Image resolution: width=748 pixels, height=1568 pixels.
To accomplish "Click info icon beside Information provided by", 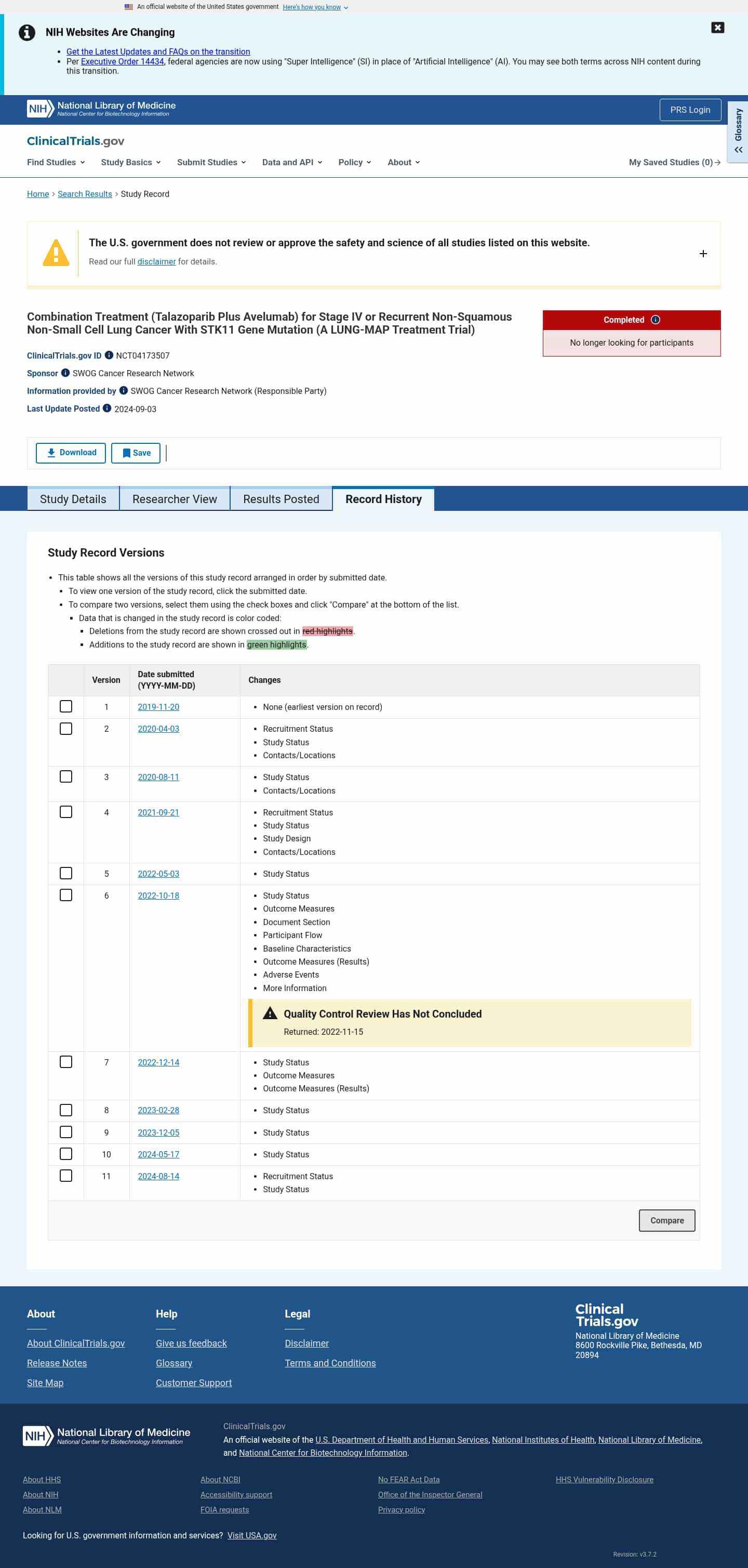I will coord(124,390).
